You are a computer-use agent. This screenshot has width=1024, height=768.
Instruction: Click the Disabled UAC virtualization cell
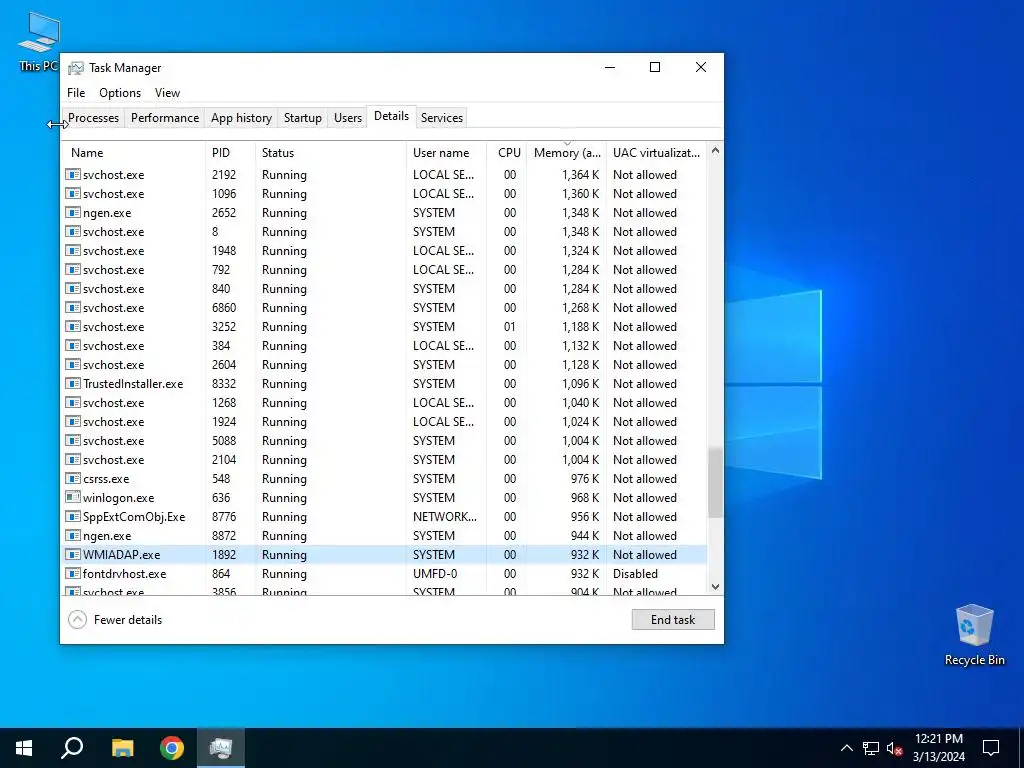[635, 573]
